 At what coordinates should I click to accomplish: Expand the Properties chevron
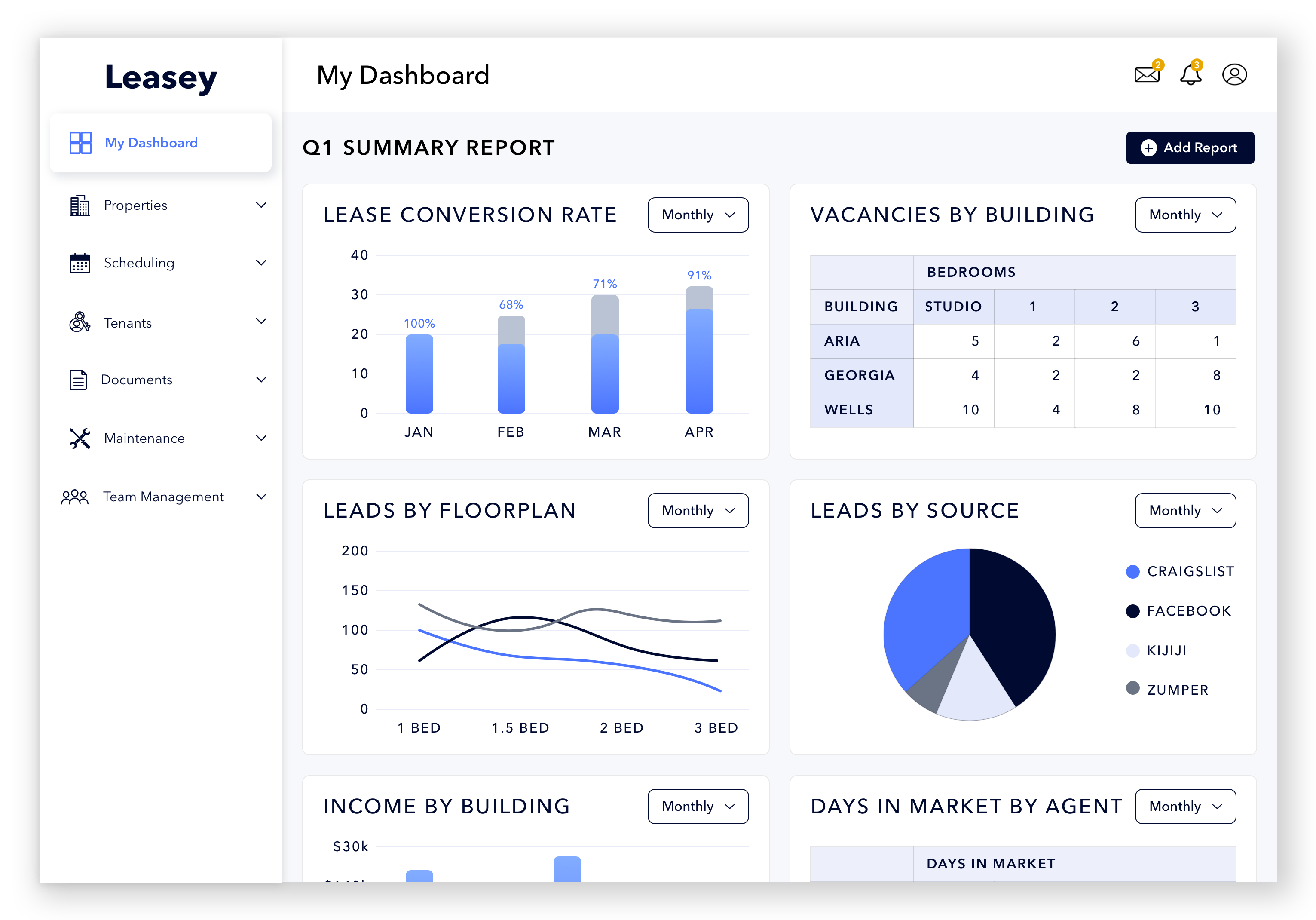pyautogui.click(x=261, y=205)
